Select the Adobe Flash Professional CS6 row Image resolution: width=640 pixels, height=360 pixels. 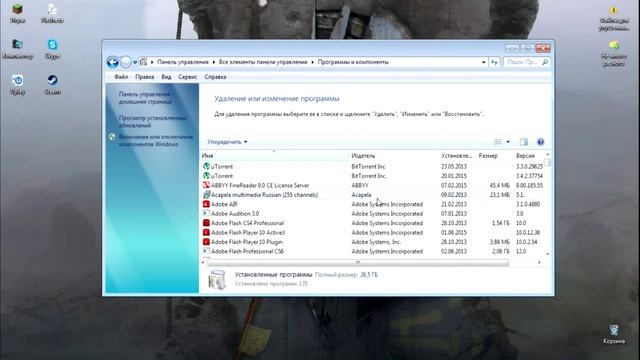(x=373, y=251)
